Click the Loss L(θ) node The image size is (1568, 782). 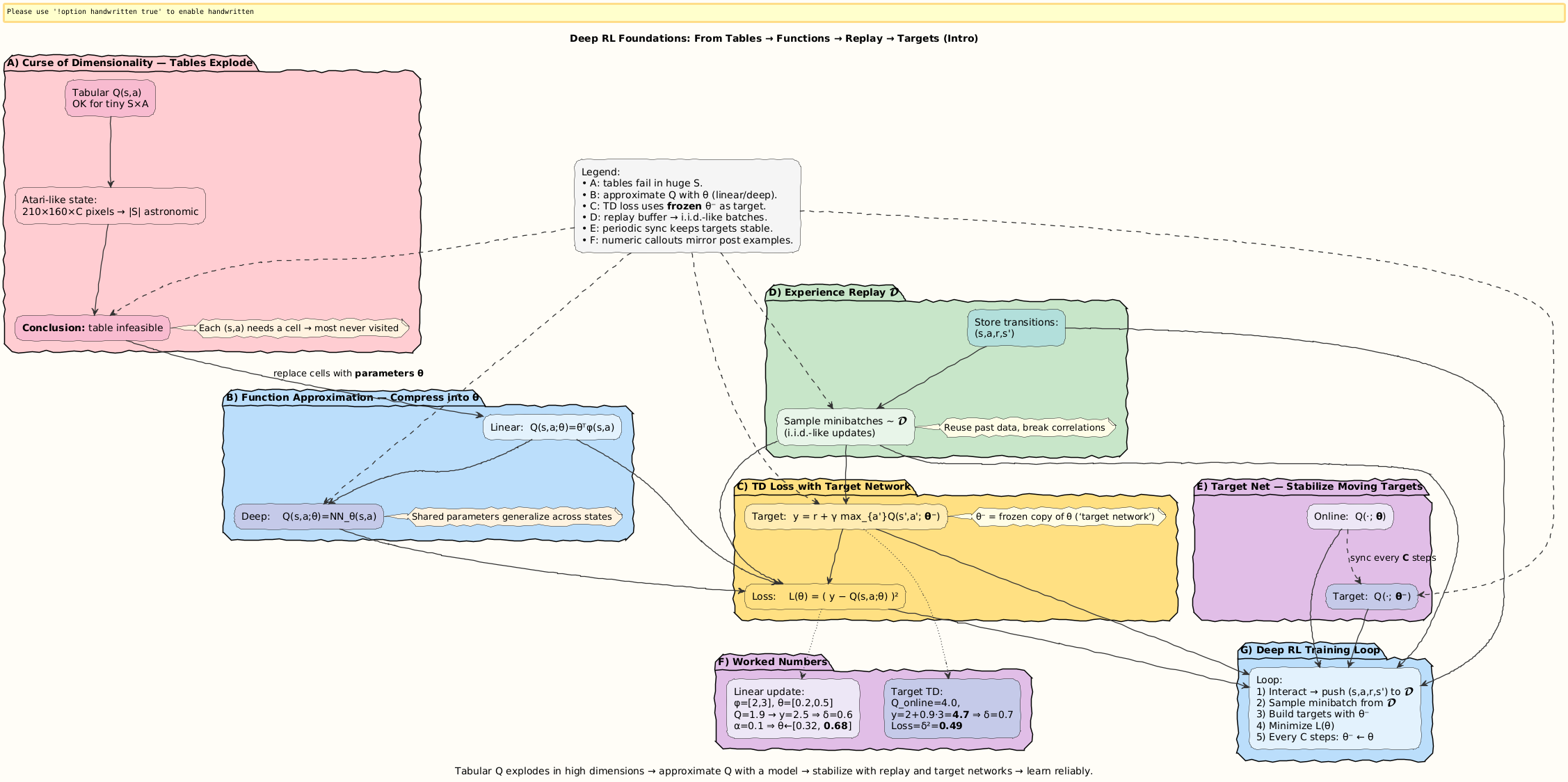[x=824, y=596]
